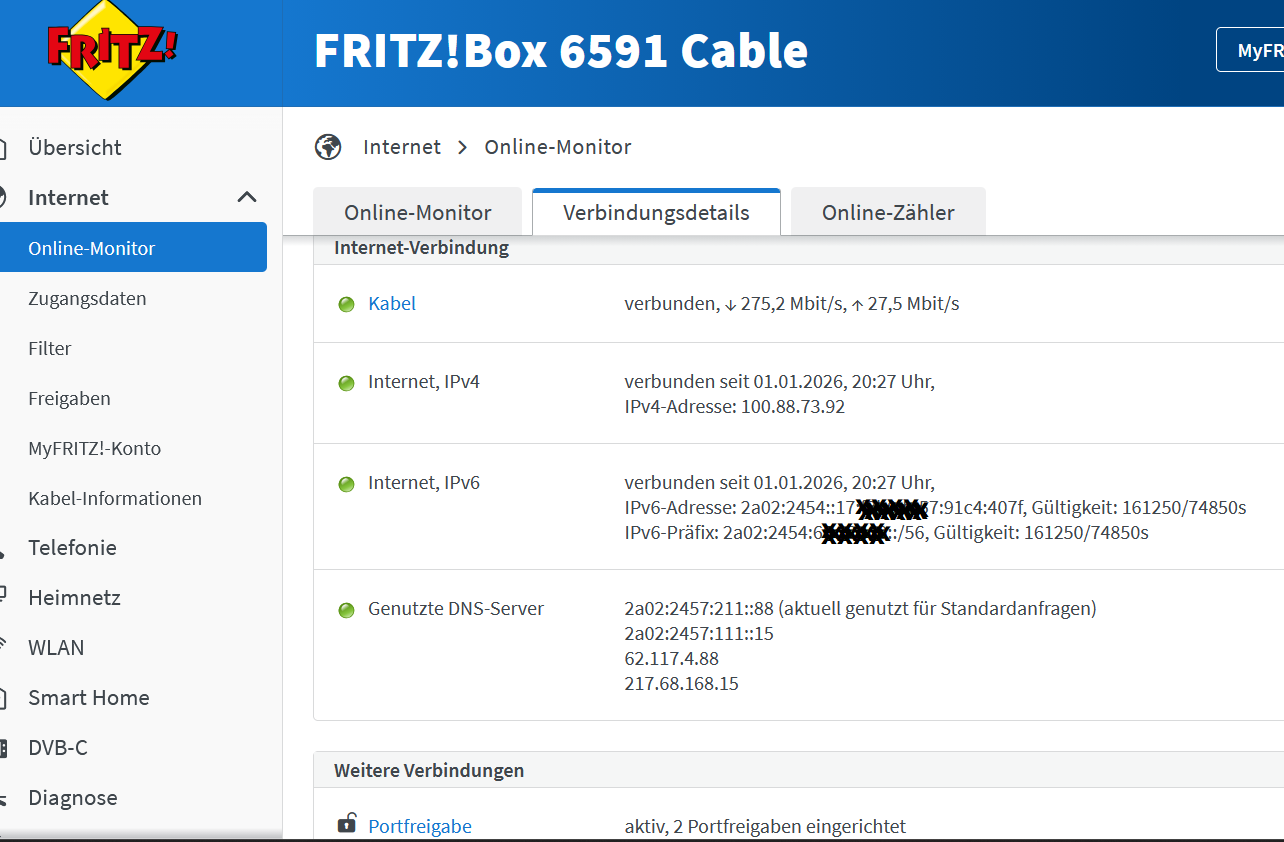Viewport: 1284px width, 842px height.
Task: Click the FRITZ! logo
Action: point(113,50)
